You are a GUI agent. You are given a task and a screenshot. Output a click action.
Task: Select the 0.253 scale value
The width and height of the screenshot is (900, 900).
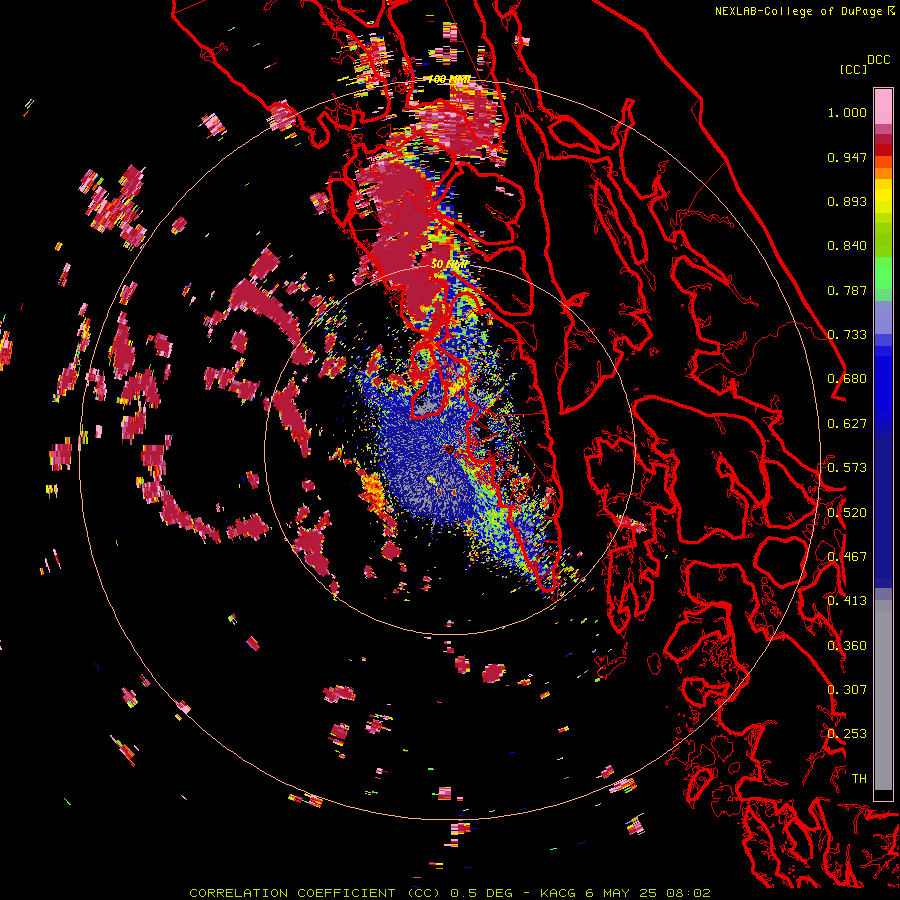[847, 734]
